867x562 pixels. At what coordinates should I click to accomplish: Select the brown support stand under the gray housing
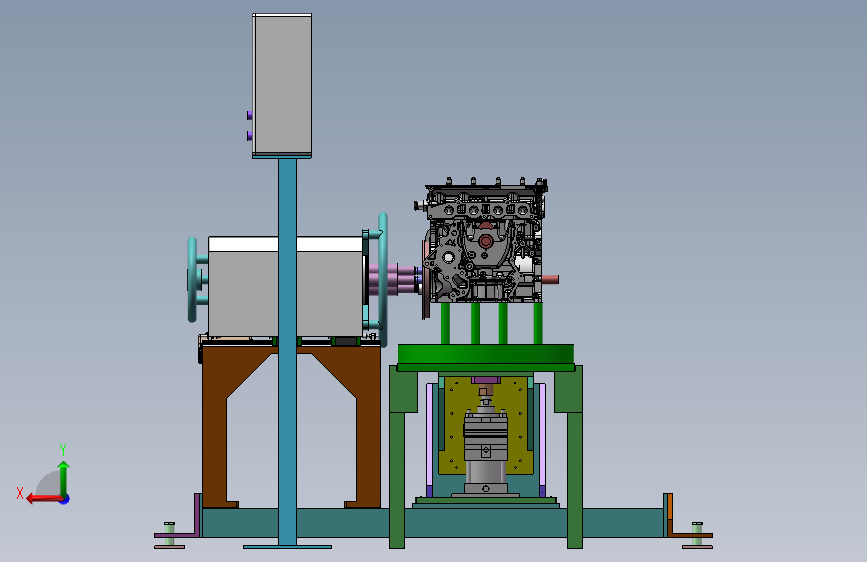click(216, 426)
